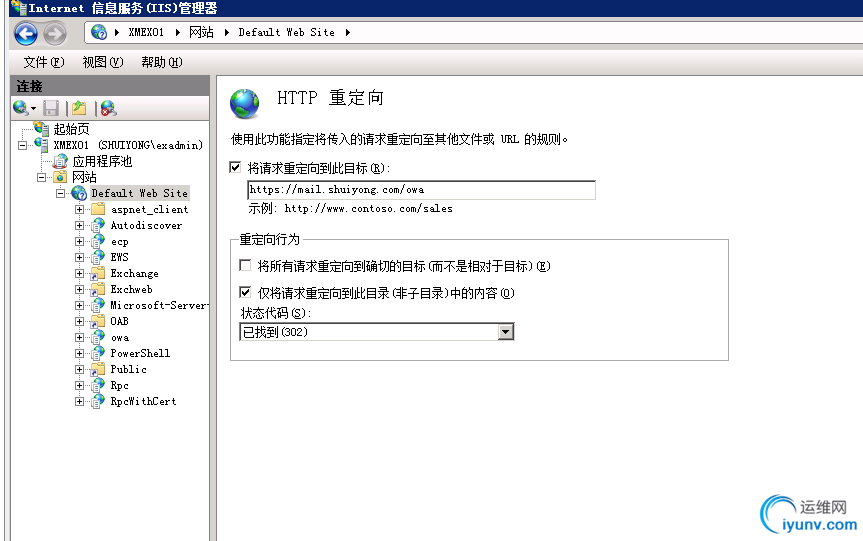The height and width of the screenshot is (541, 863).
Task: Click the save (floppy disk) toolbar icon
Action: tap(51, 108)
